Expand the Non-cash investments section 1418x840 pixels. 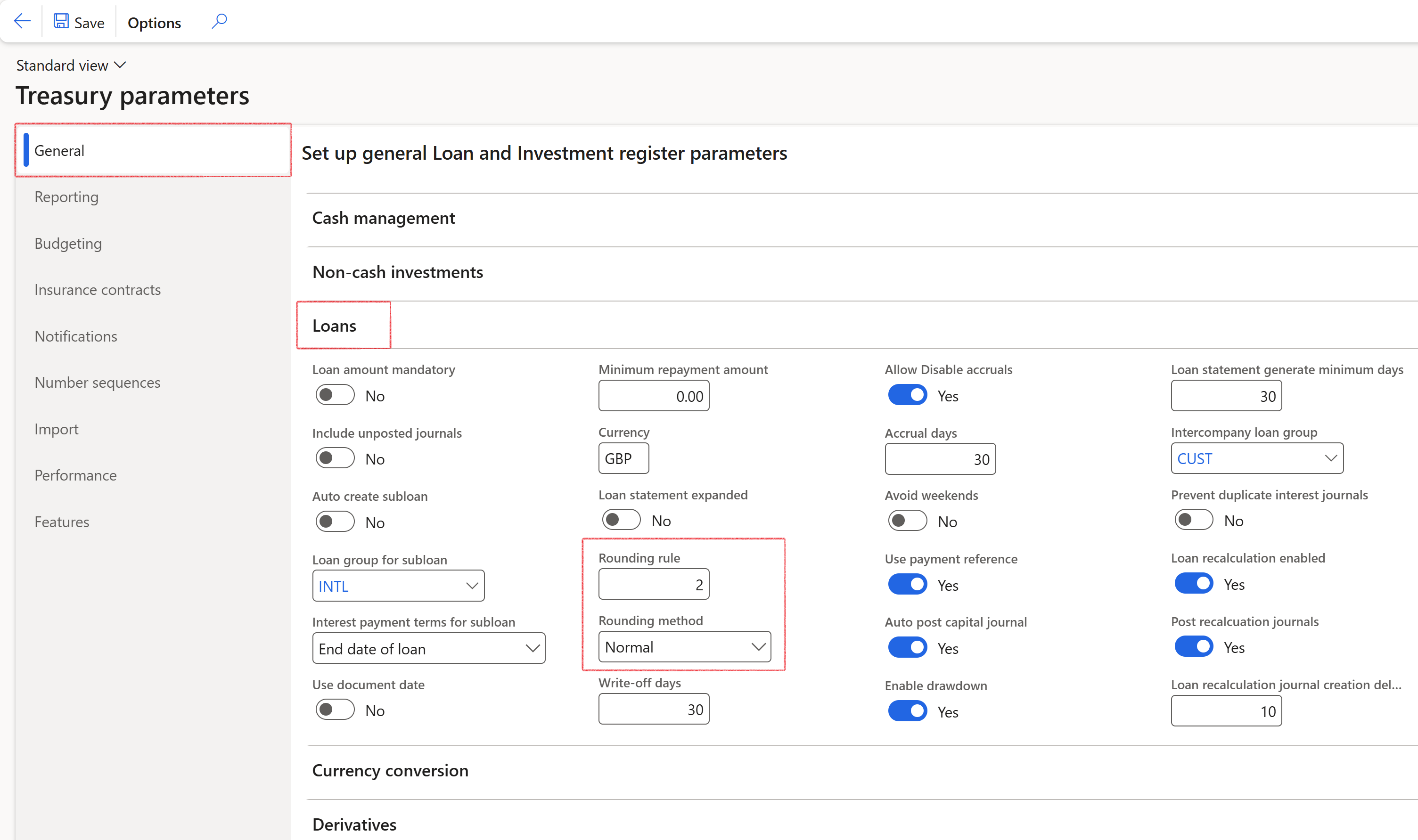(397, 272)
